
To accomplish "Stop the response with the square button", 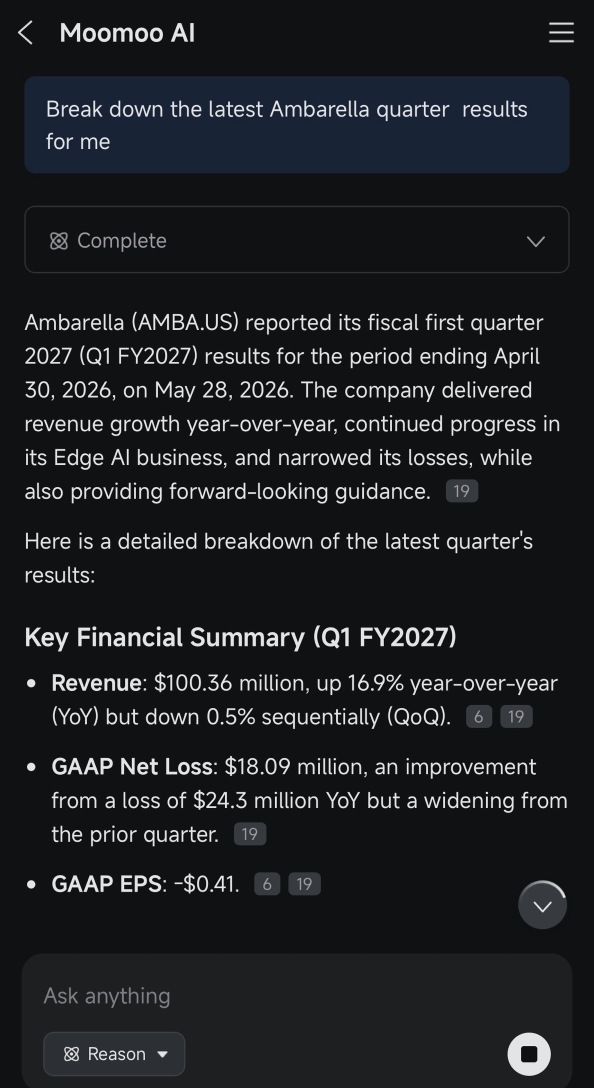I will [x=529, y=1054].
